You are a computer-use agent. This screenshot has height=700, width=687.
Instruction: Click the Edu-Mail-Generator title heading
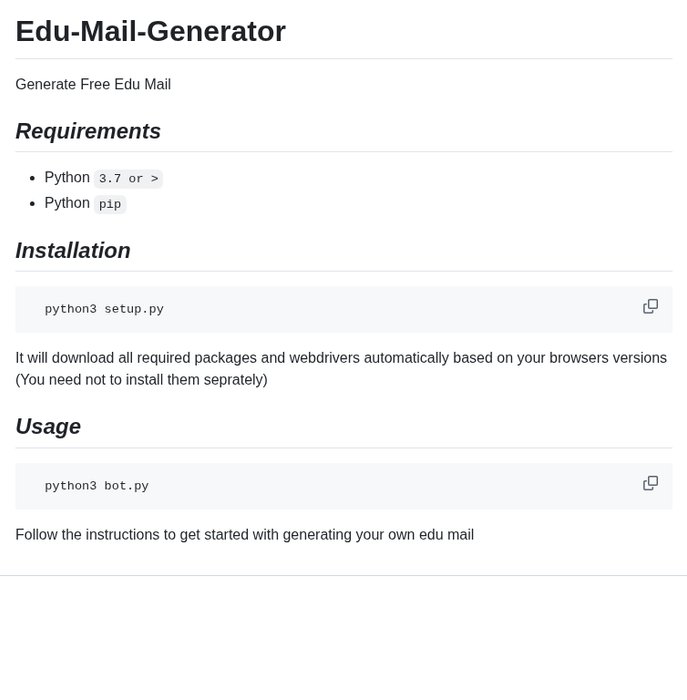[150, 31]
